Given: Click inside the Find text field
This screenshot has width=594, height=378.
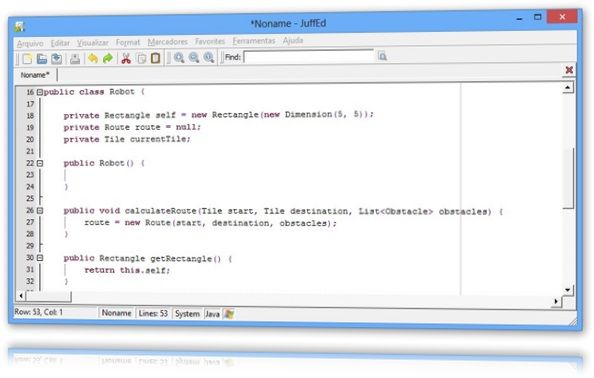Looking at the screenshot, I should (x=308, y=56).
